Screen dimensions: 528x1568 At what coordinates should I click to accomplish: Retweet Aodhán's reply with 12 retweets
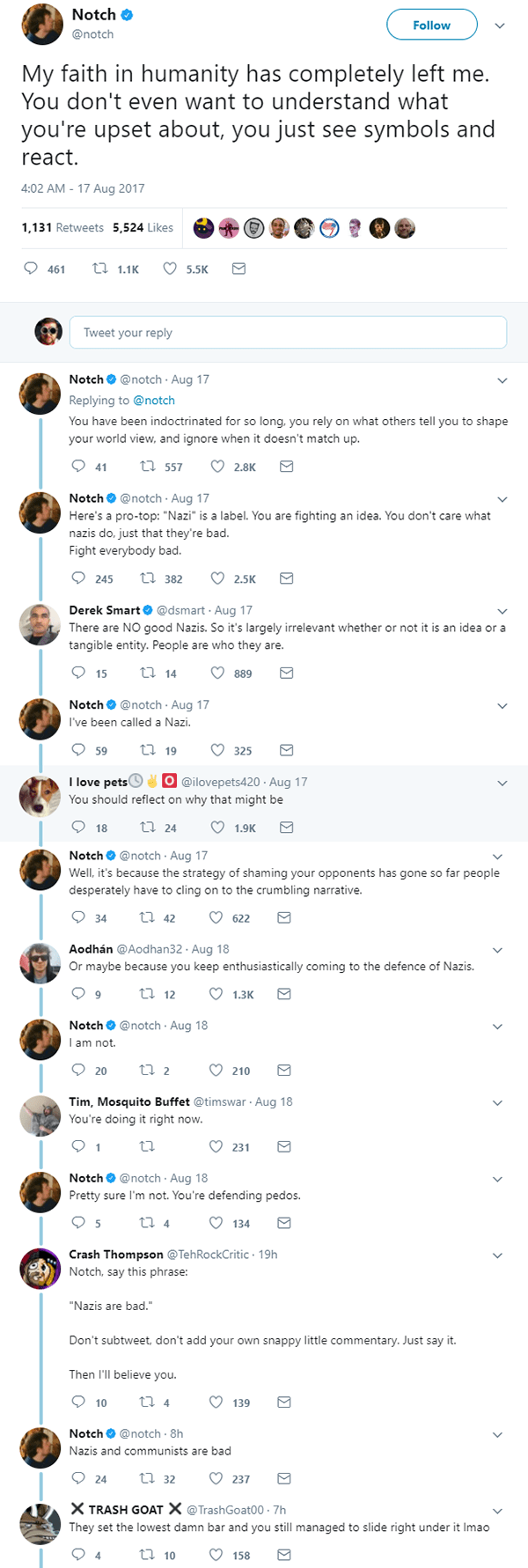pos(148,993)
